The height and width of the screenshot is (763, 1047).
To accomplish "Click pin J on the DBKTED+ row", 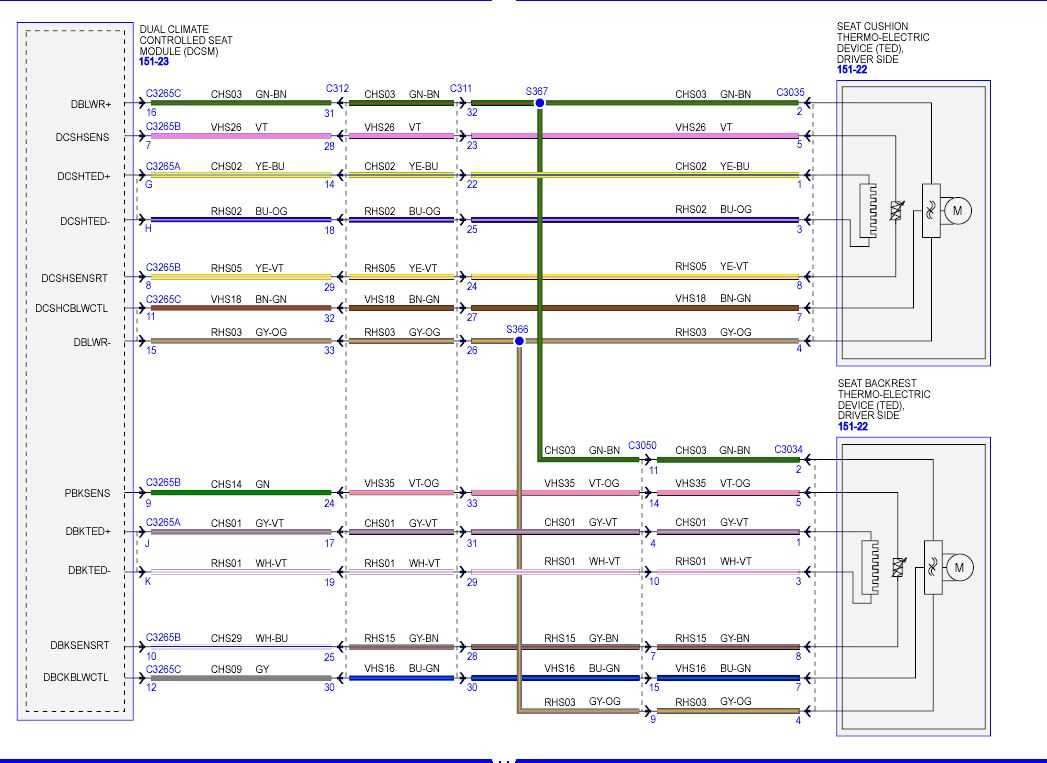I will [148, 543].
